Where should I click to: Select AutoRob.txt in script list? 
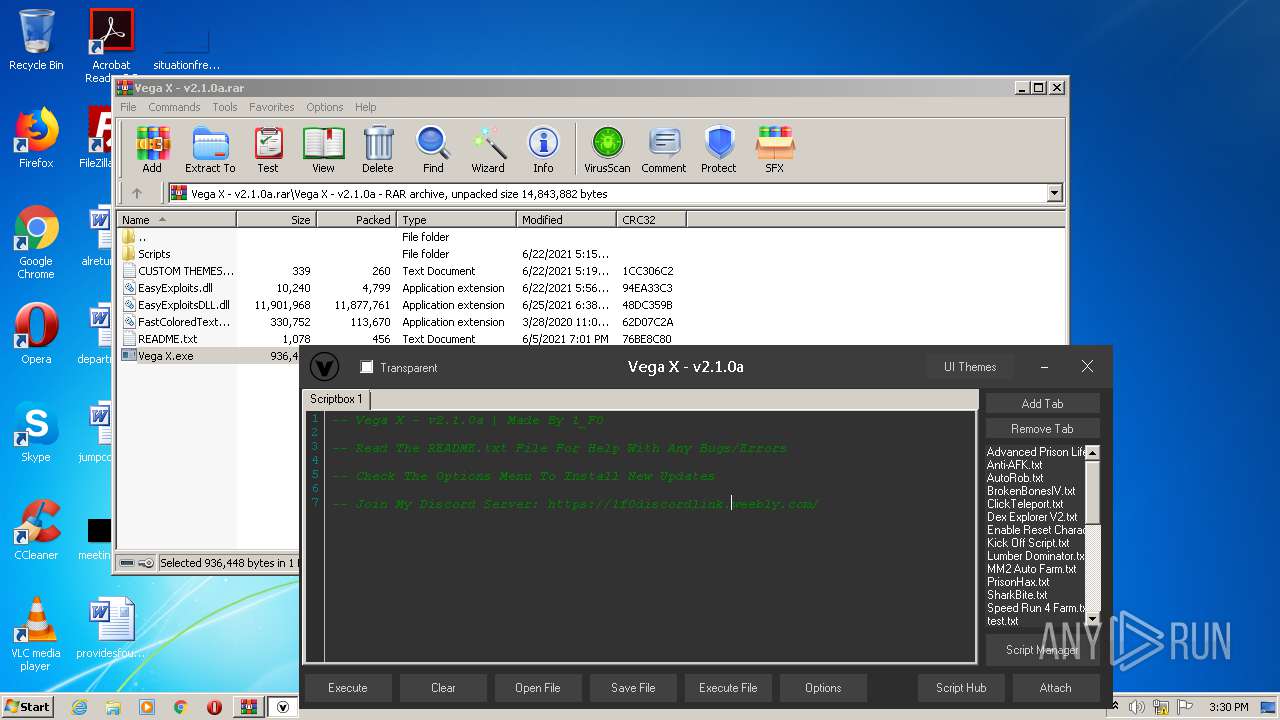pos(1014,478)
